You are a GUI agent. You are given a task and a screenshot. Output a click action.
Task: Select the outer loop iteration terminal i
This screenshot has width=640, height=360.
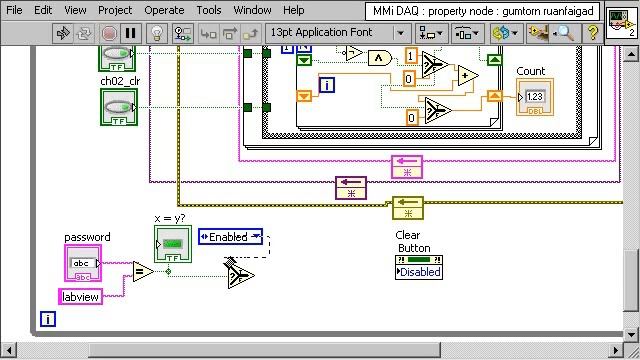coord(48,319)
